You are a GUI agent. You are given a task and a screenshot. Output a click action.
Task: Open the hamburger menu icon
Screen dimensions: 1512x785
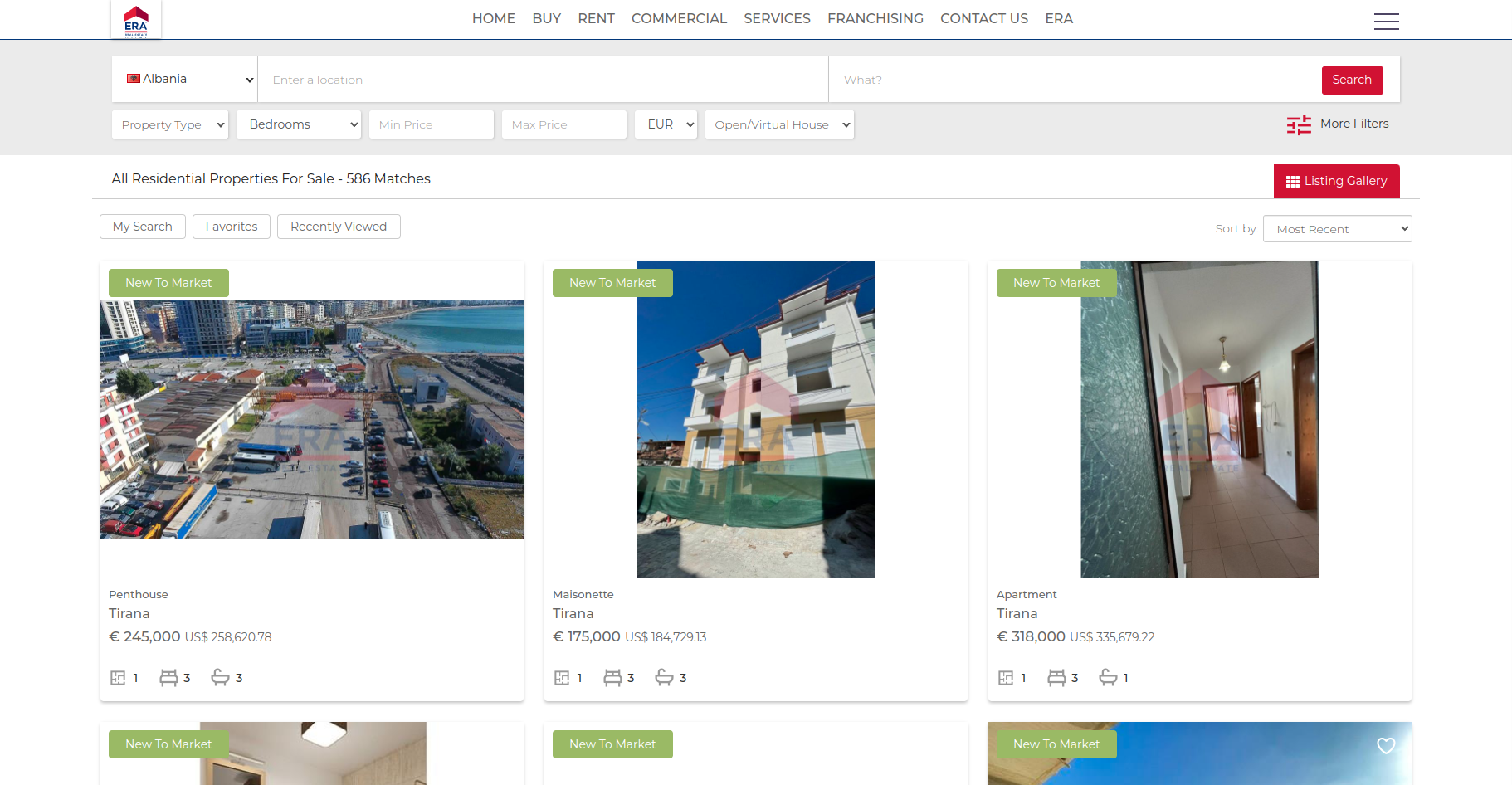coord(1386,22)
